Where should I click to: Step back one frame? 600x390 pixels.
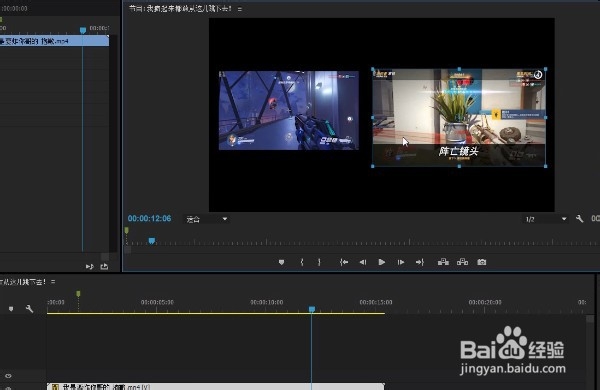tap(363, 262)
